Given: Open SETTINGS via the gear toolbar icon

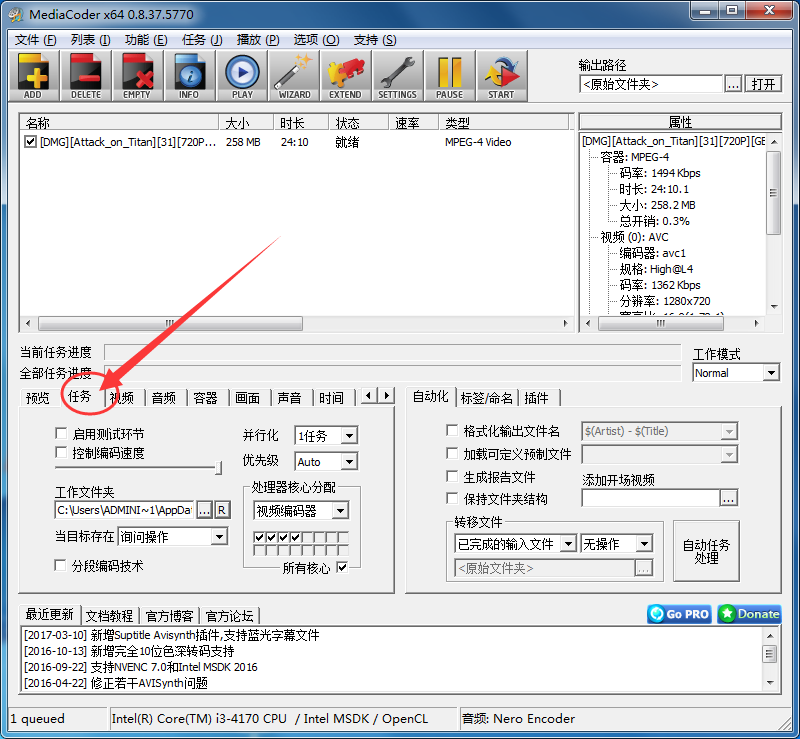Looking at the screenshot, I should click(397, 75).
